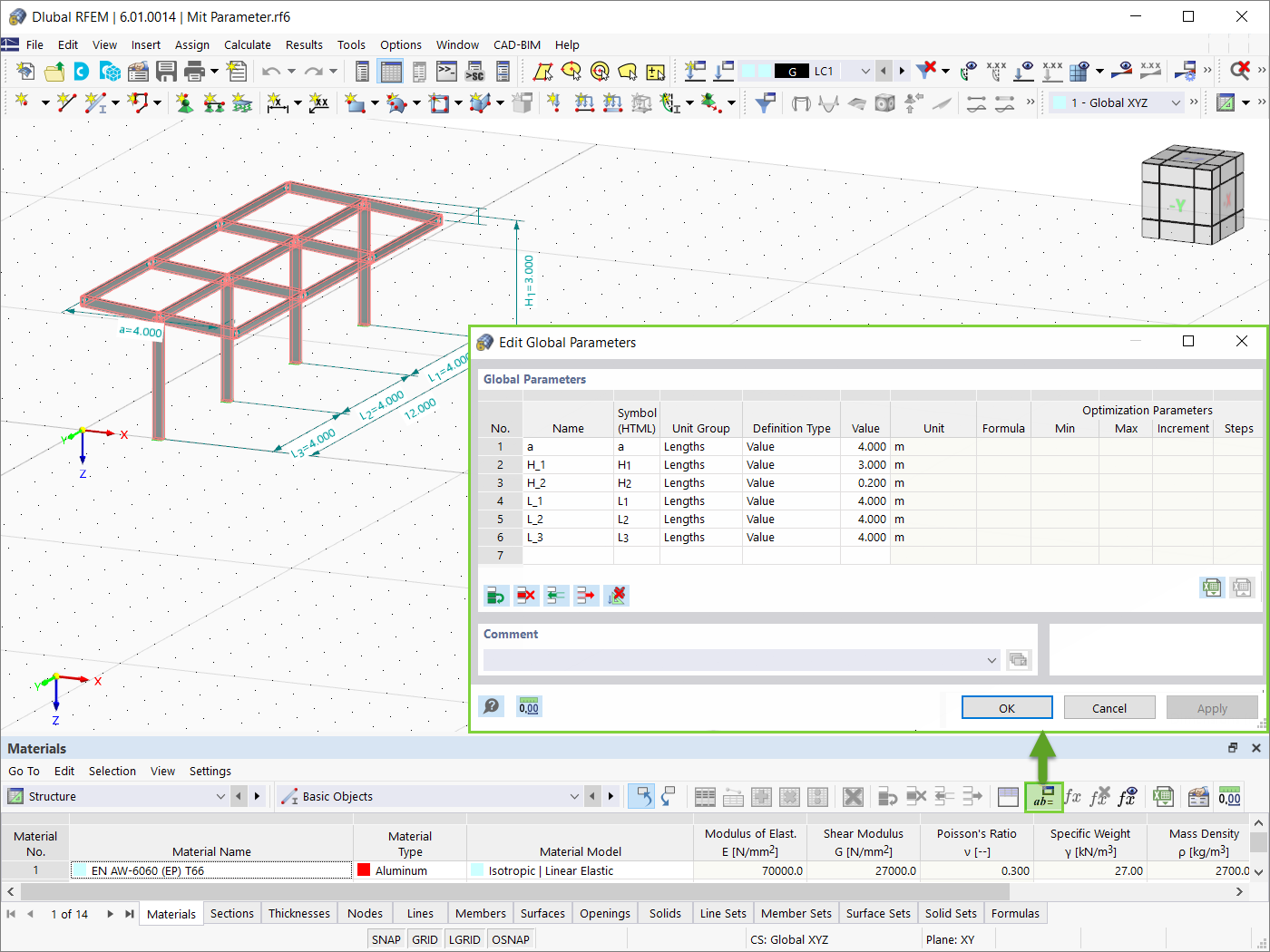
Task: Click the units and decimal places icon
Action: [529, 706]
